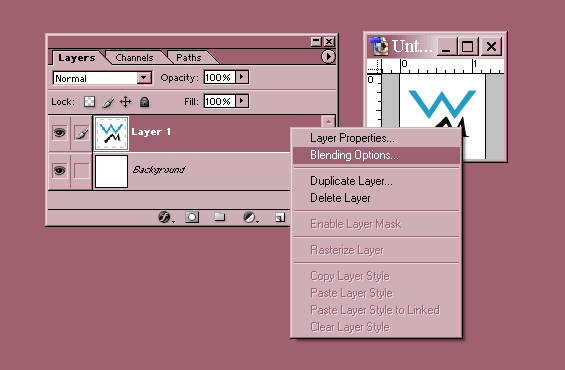
Task: Toggle lock position move icon
Action: [125, 102]
